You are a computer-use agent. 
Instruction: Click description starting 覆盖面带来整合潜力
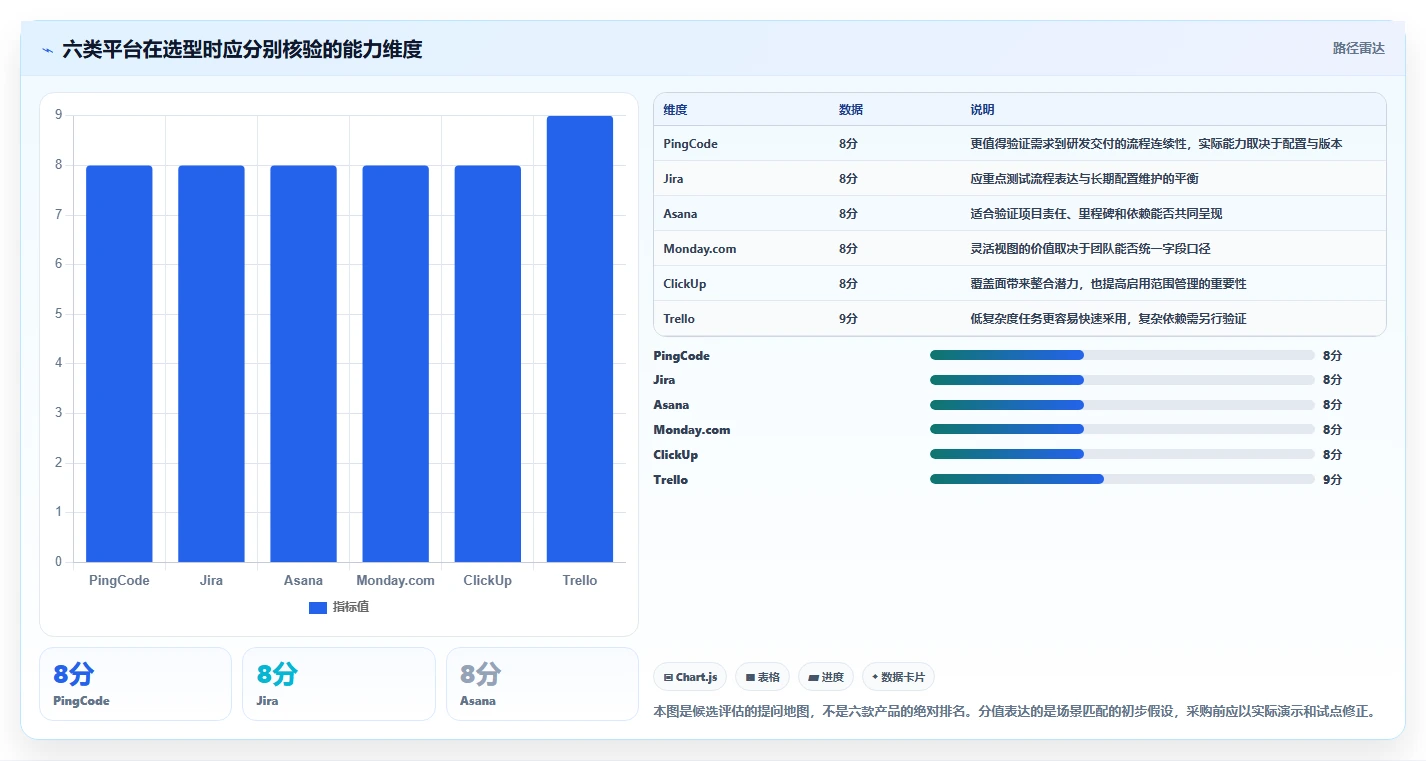[1108, 284]
